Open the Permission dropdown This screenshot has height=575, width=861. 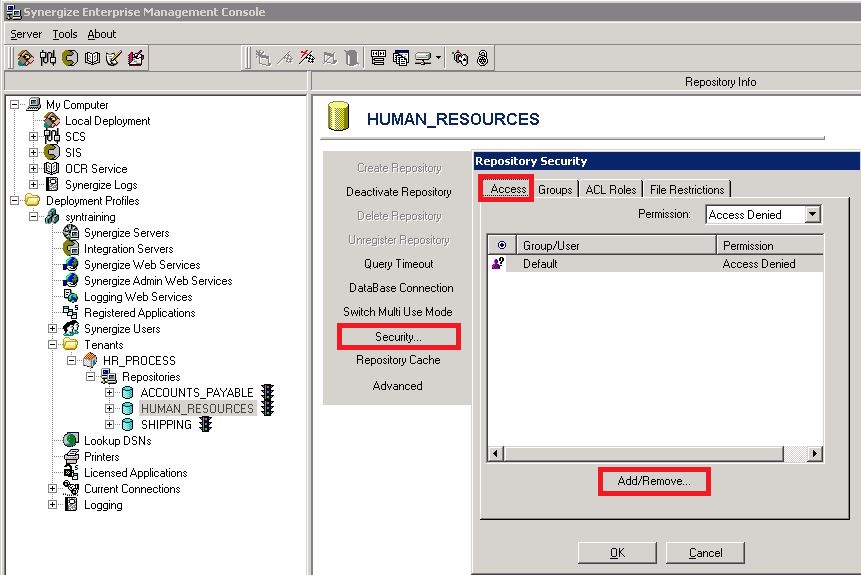(813, 214)
